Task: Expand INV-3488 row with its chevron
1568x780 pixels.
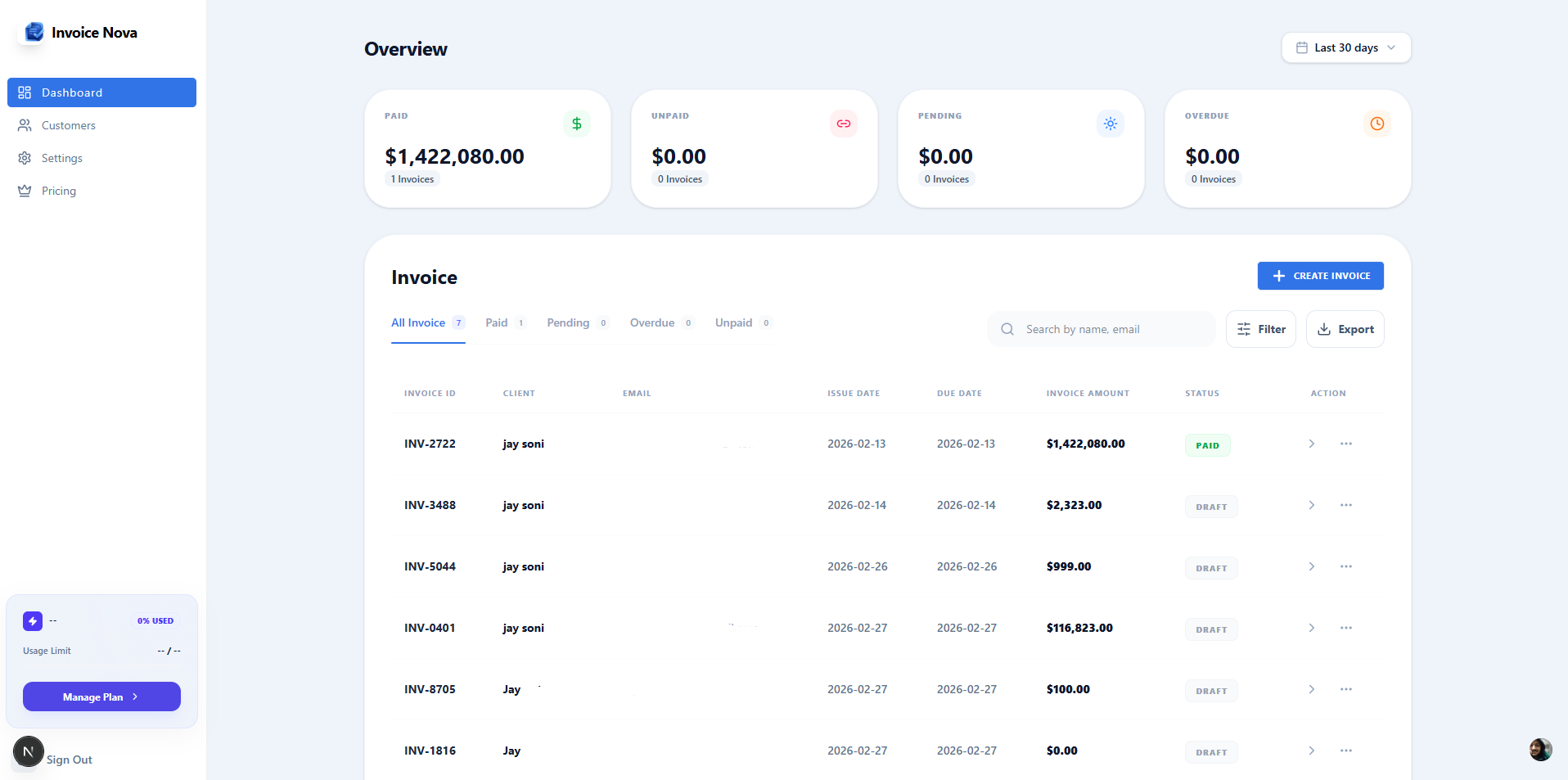Action: point(1312,505)
